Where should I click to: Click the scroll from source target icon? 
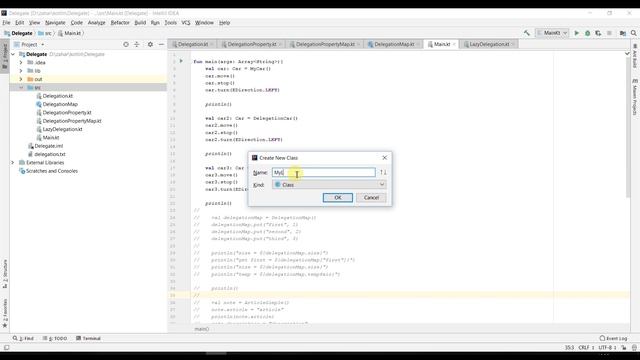click(x=126, y=44)
